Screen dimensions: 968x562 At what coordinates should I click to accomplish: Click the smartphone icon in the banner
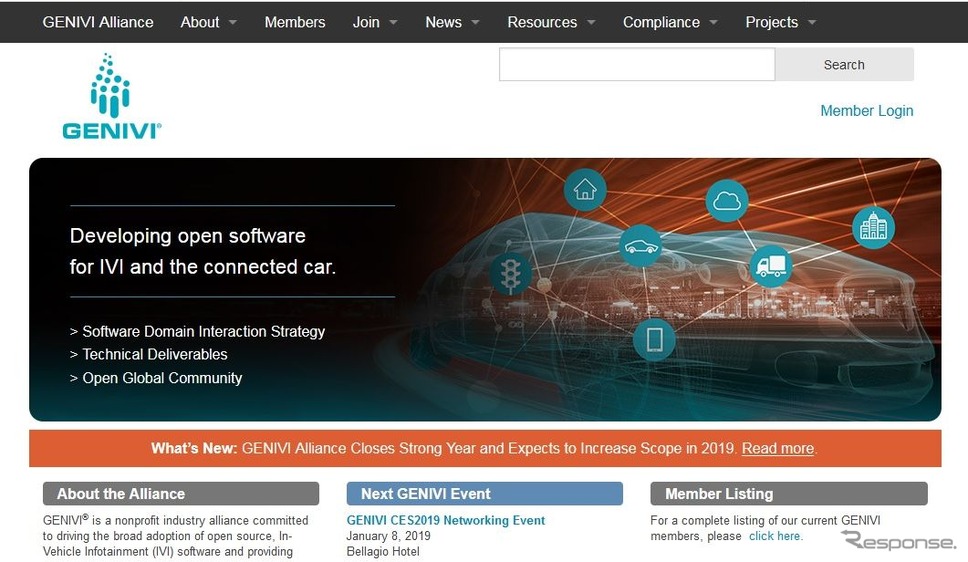click(654, 340)
